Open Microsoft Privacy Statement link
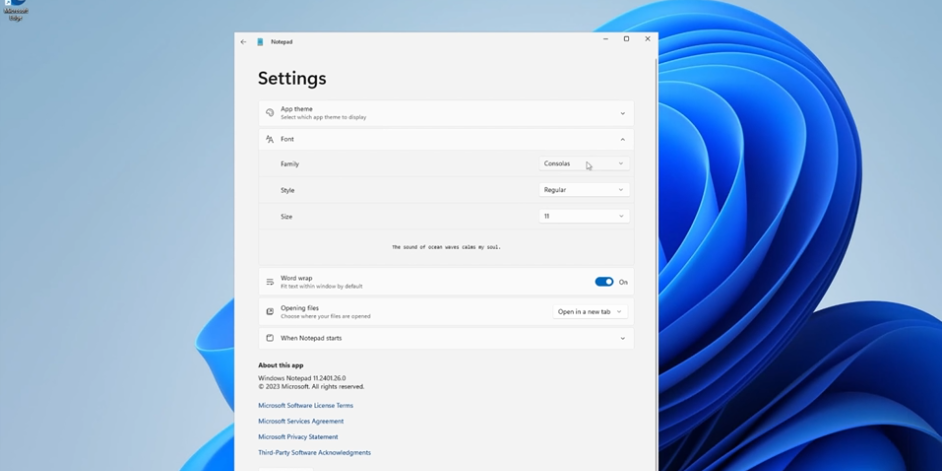The height and width of the screenshot is (471, 942). click(298, 437)
